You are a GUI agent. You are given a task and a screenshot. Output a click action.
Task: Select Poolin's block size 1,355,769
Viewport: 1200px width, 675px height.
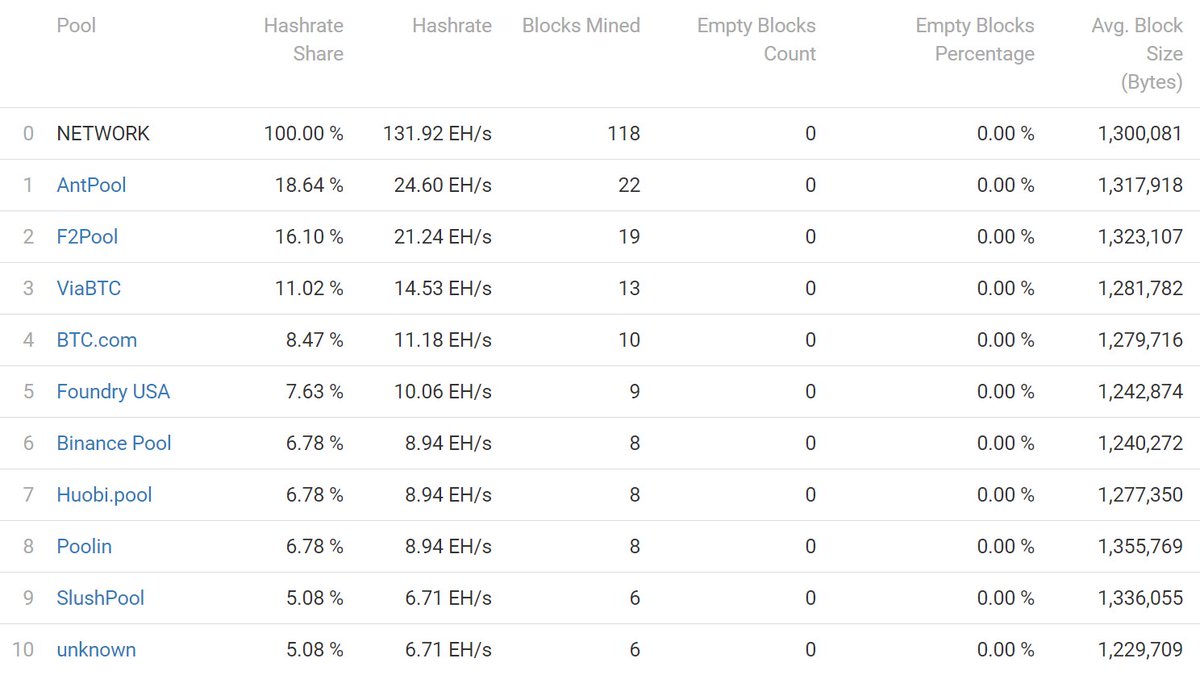tap(1140, 547)
